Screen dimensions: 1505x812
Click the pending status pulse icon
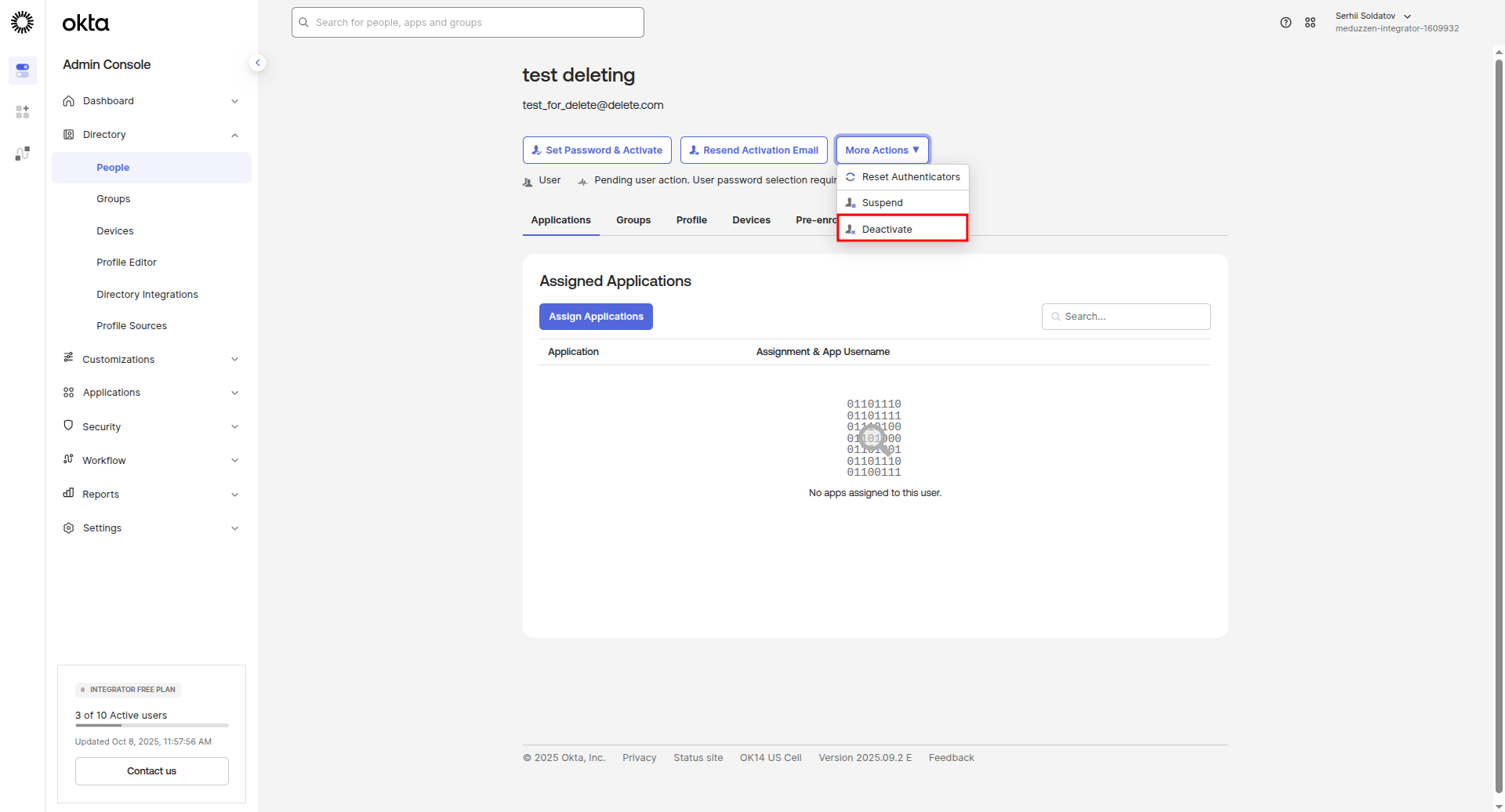[x=582, y=182]
